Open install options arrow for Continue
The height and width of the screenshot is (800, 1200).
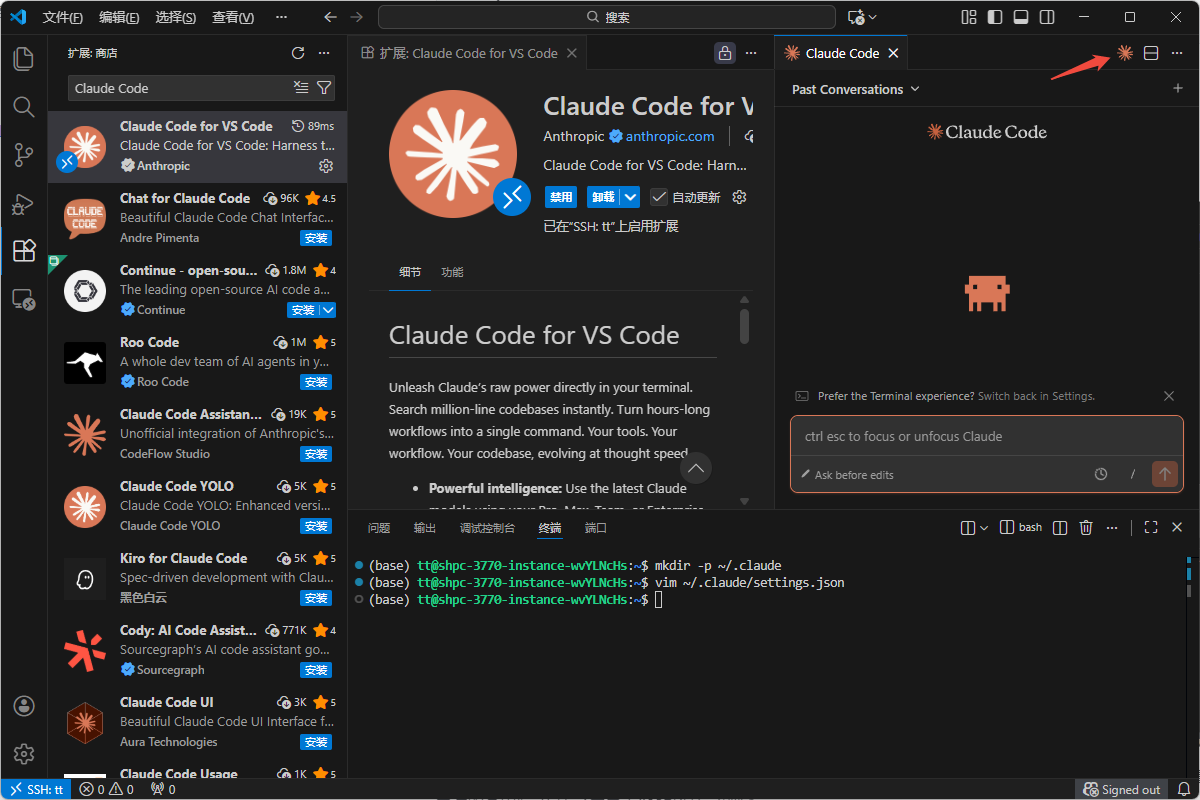tap(327, 310)
